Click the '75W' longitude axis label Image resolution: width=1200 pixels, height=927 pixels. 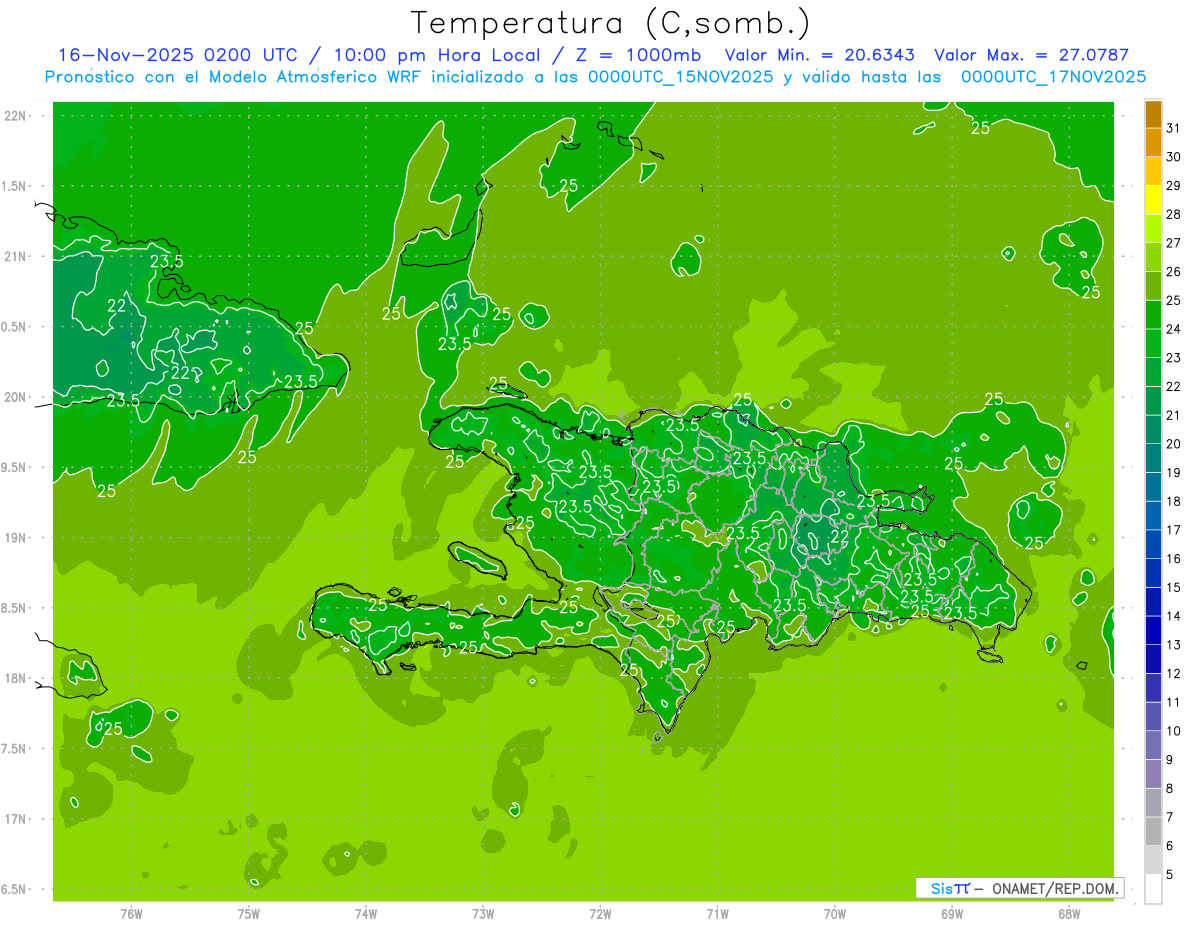pos(249,914)
